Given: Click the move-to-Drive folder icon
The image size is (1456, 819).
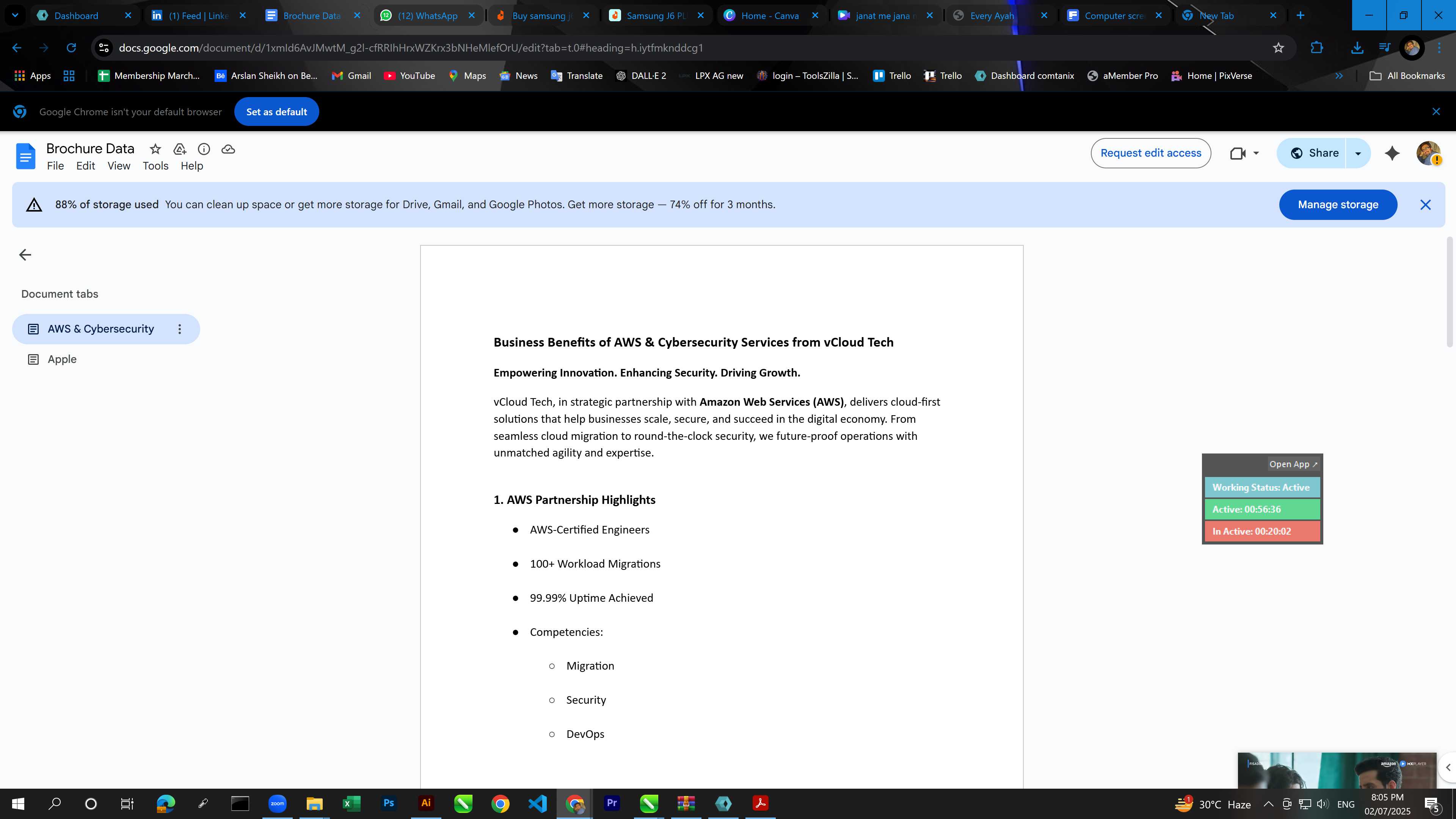Looking at the screenshot, I should coord(180,149).
